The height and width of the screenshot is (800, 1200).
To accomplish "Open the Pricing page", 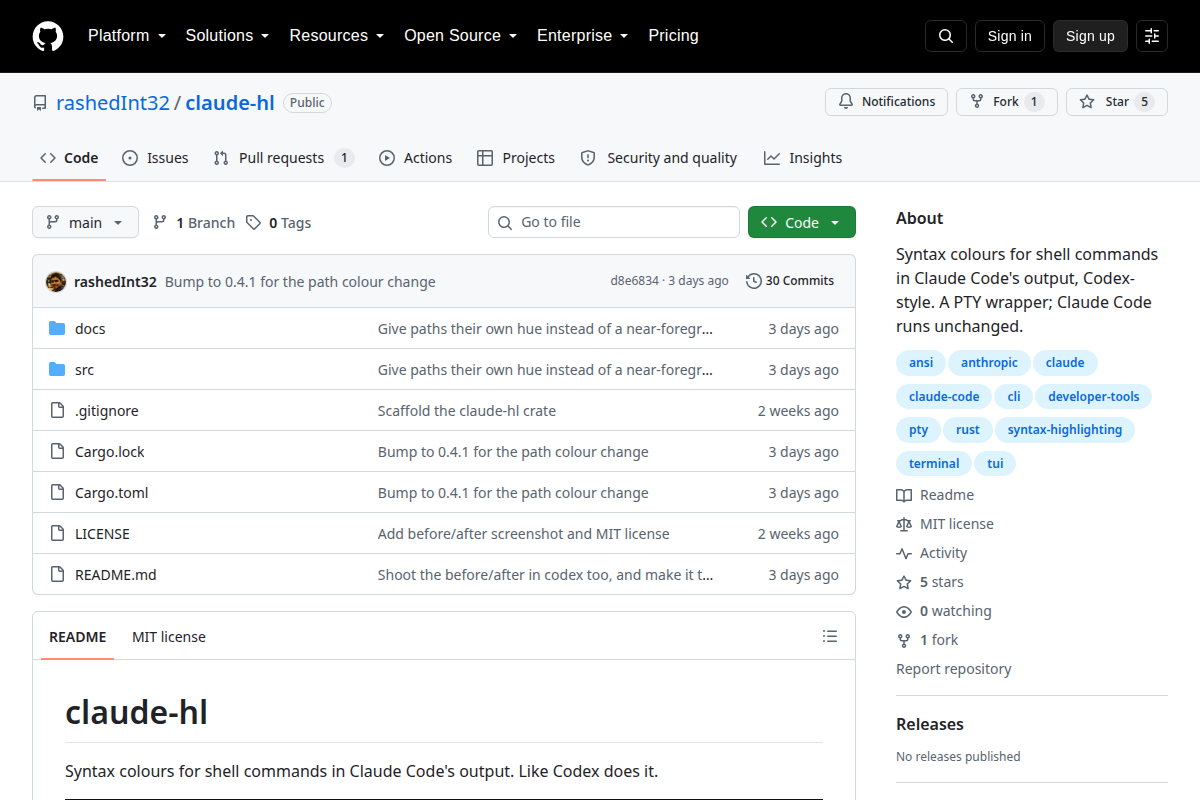I will 674,36.
